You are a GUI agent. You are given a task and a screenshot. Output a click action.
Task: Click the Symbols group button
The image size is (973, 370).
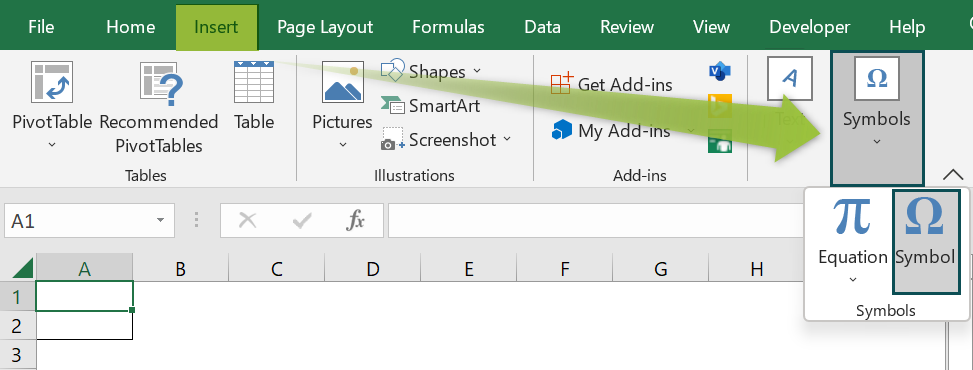(x=877, y=118)
